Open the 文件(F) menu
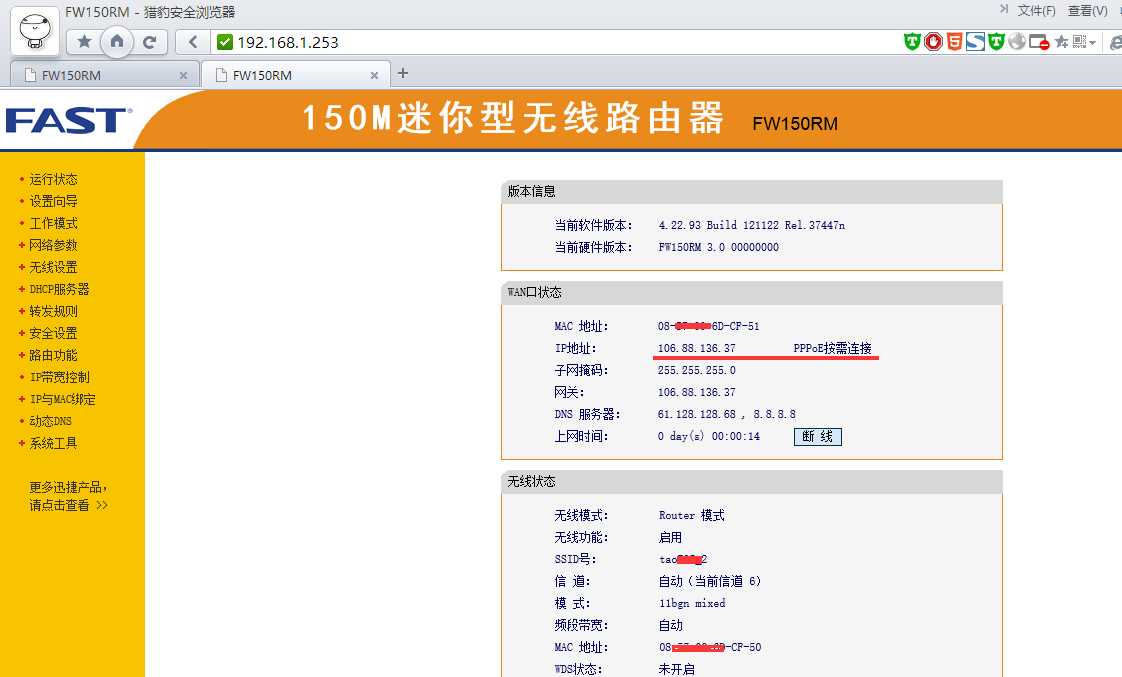Image resolution: width=1122 pixels, height=677 pixels. (x=1036, y=11)
